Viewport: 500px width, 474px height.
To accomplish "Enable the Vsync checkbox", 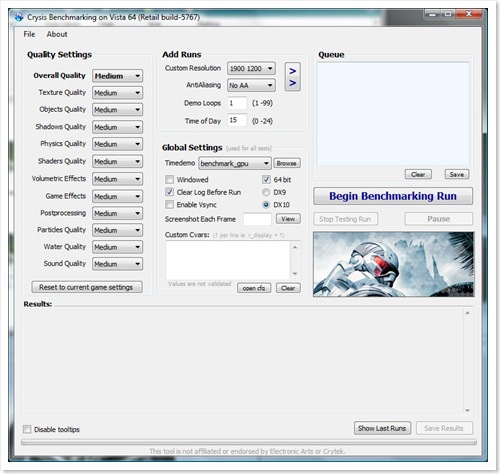I will (169, 204).
